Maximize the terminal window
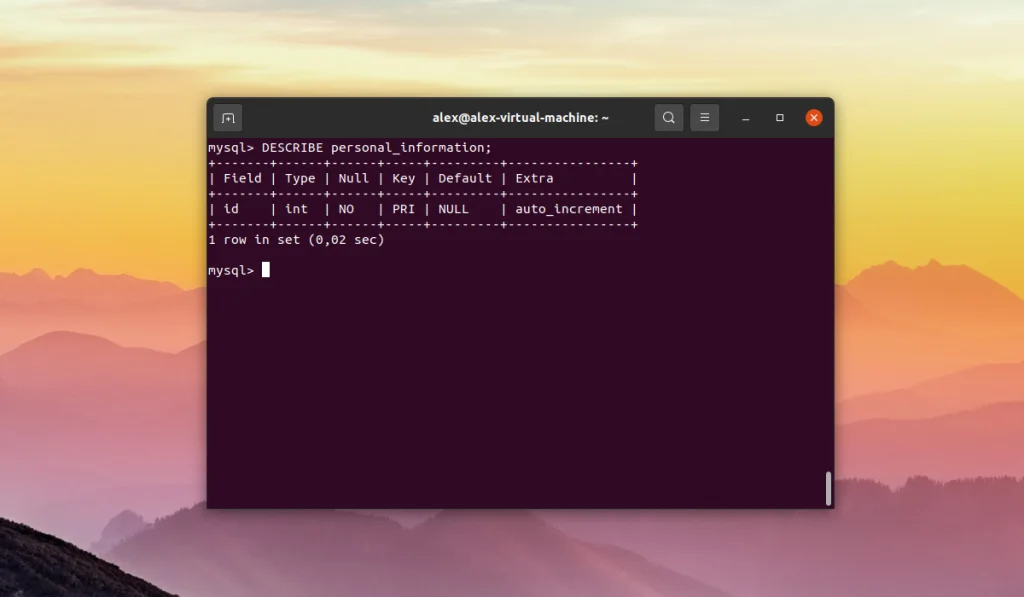The height and width of the screenshot is (597, 1024). pyautogui.click(x=779, y=117)
